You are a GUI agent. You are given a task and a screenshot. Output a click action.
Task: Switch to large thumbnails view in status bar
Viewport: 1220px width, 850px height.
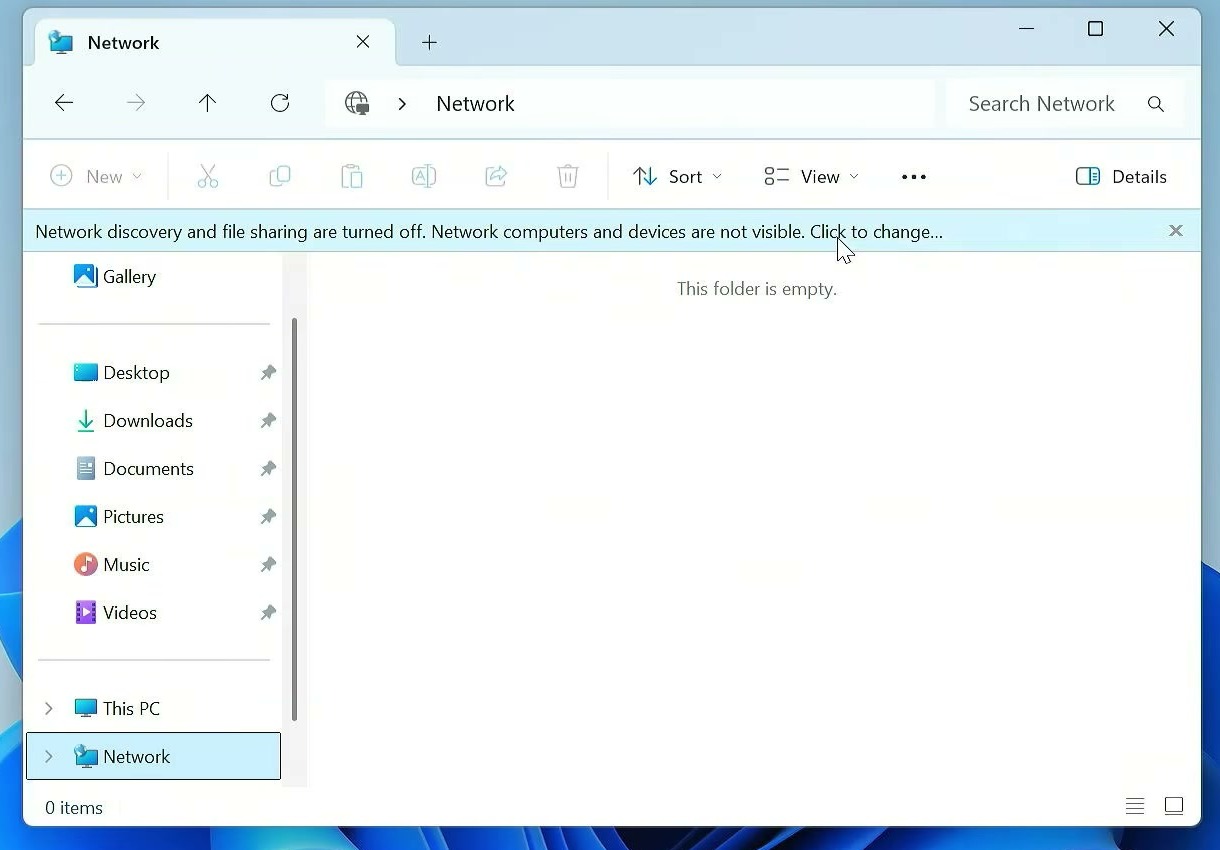pos(1174,806)
